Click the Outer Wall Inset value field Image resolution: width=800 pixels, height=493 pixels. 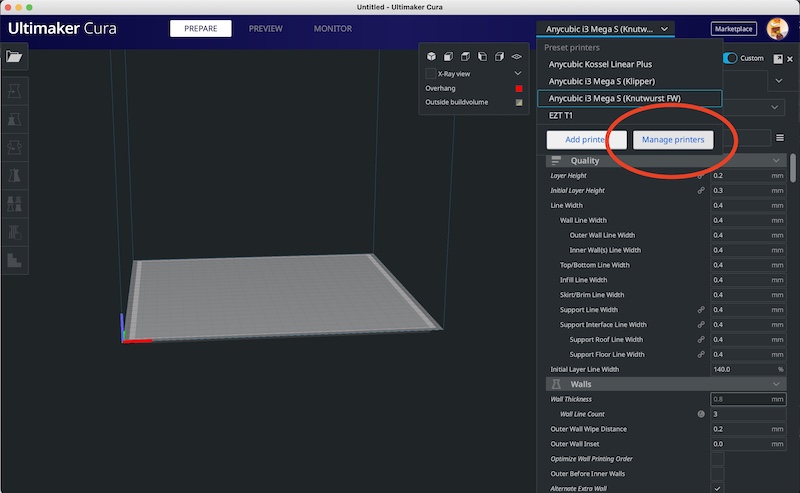[748, 444]
